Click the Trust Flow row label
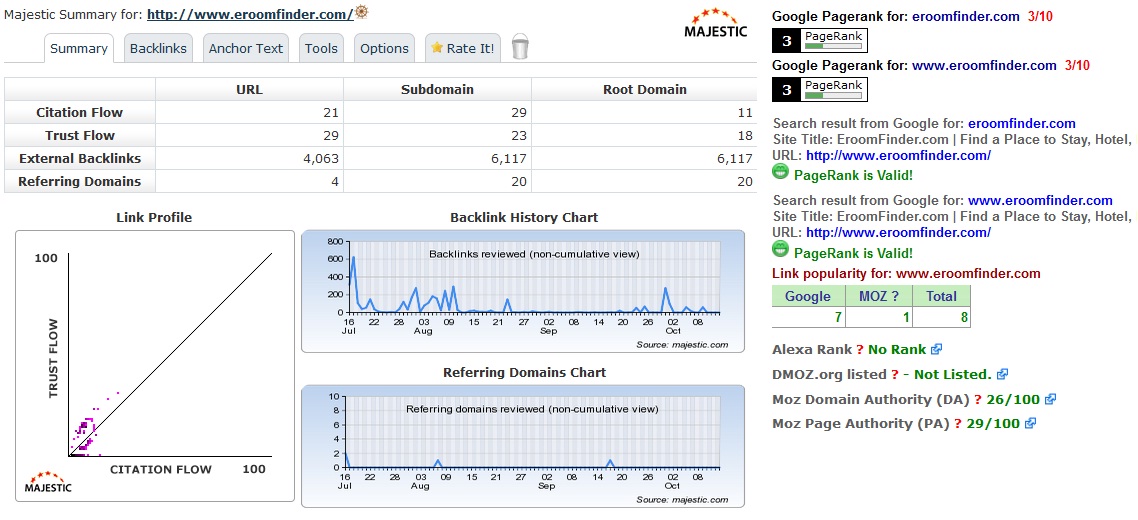The height and width of the screenshot is (520, 1138). tap(80, 136)
